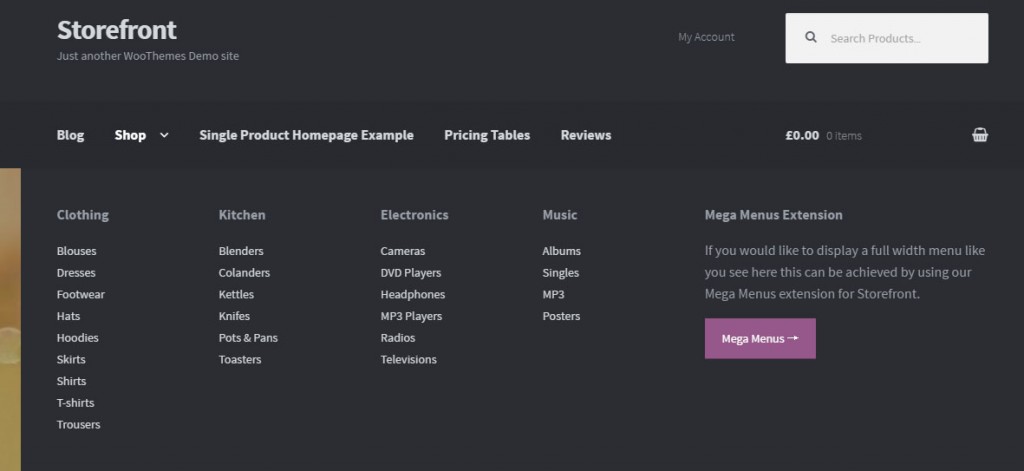The height and width of the screenshot is (471, 1024).
Task: Type in the Search Products field
Action: click(x=900, y=38)
